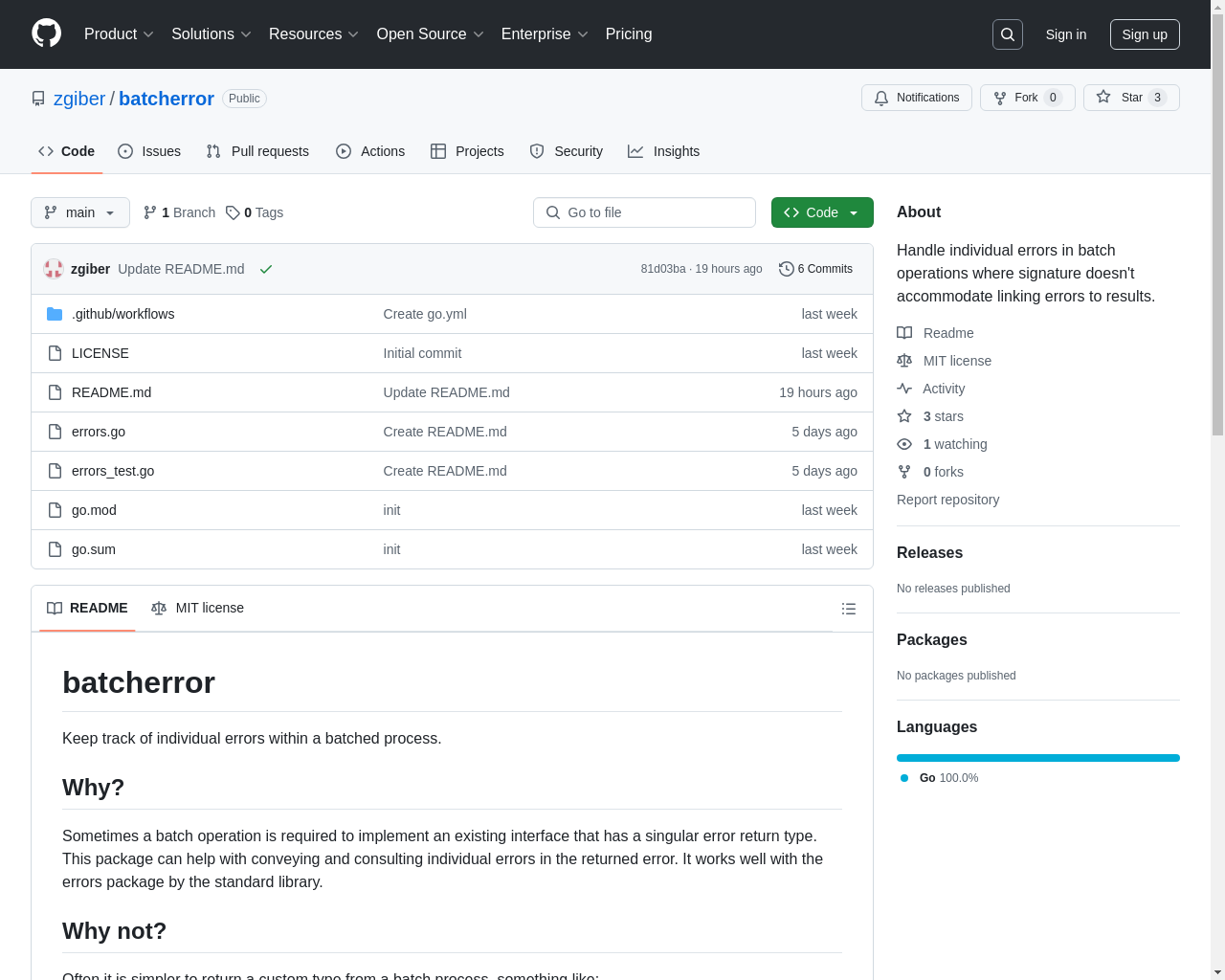Open the 1 Branch link
The width and height of the screenshot is (1225, 980).
[179, 212]
